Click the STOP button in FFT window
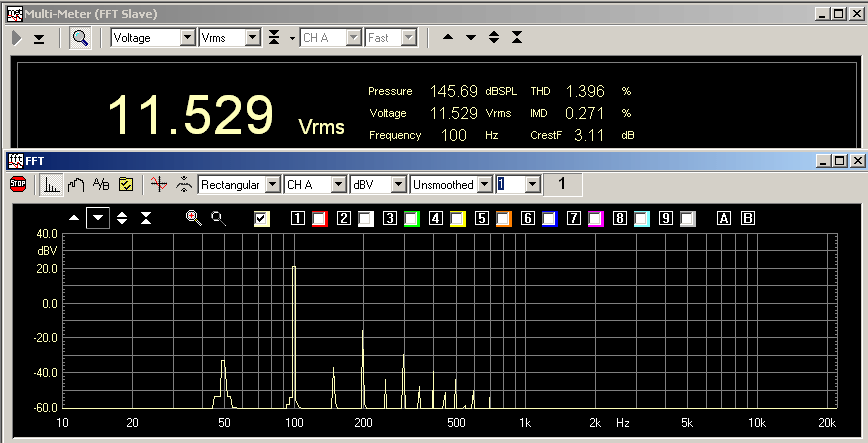Image resolution: width=868 pixels, height=443 pixels. (18, 184)
